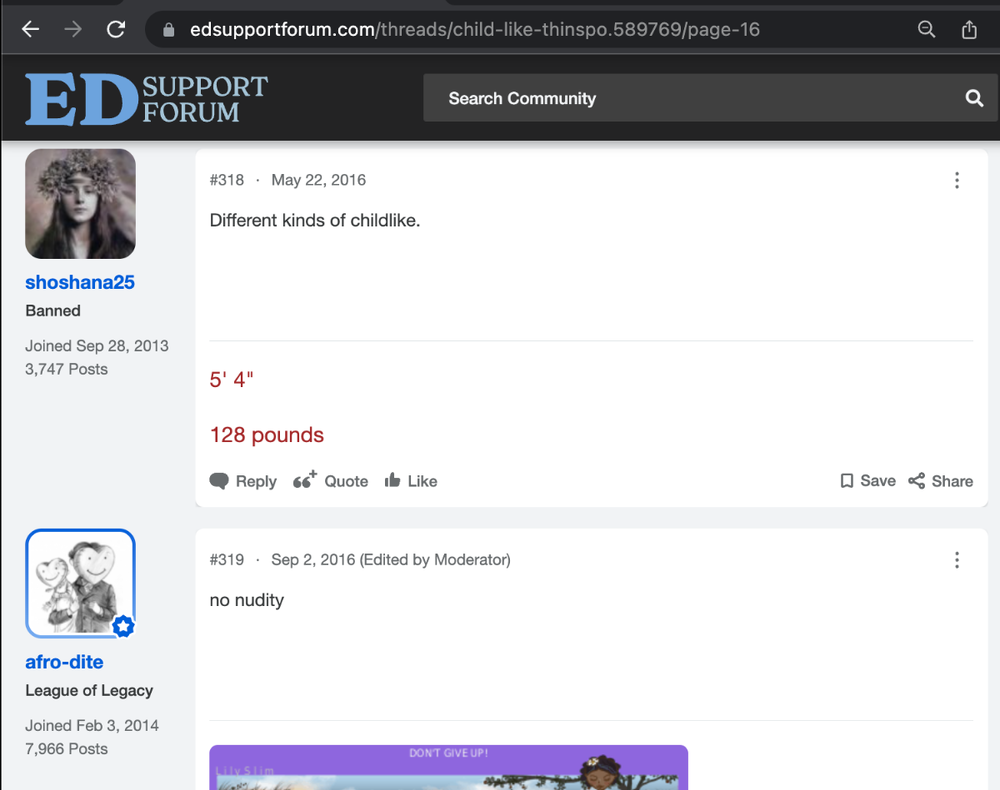Submit search with magnifier icon
This screenshot has width=1000, height=790.
click(974, 98)
